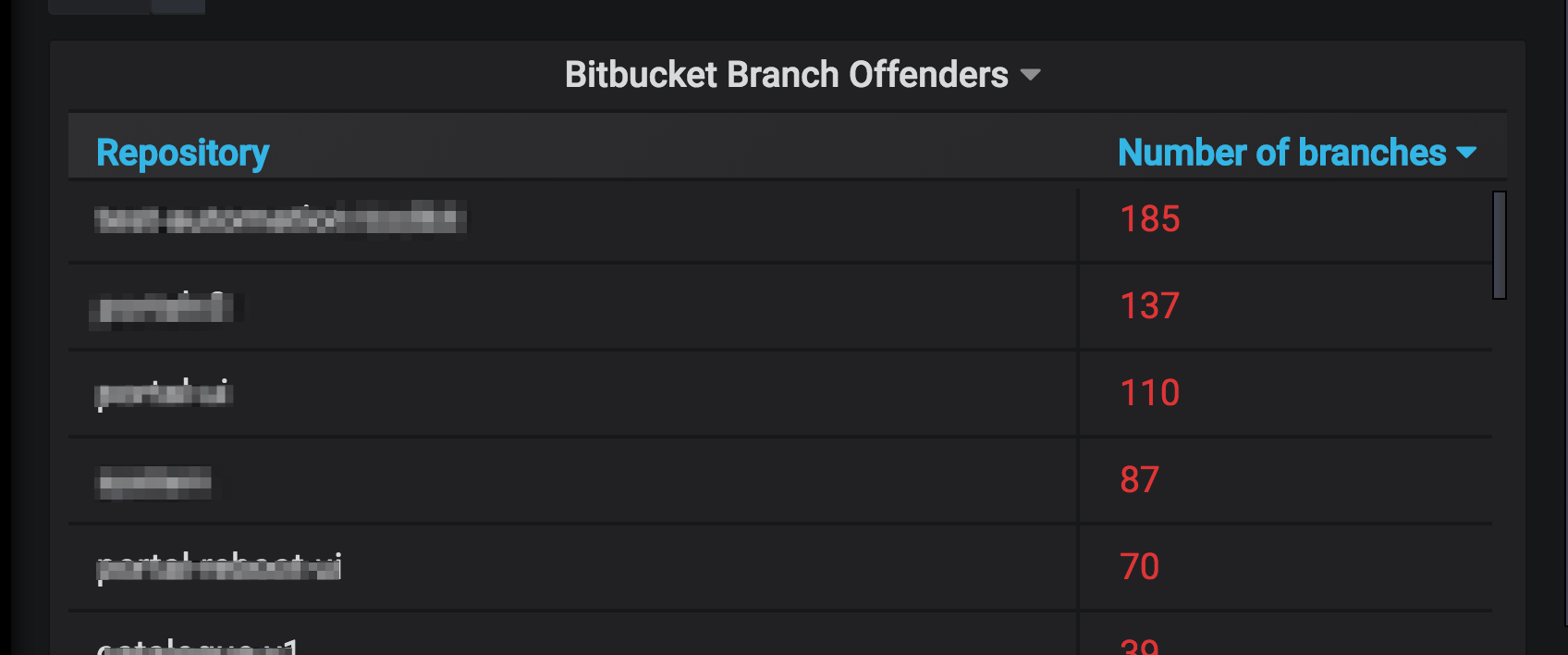Click the caret beside the panel title
The width and height of the screenshot is (1568, 655).
[1030, 75]
